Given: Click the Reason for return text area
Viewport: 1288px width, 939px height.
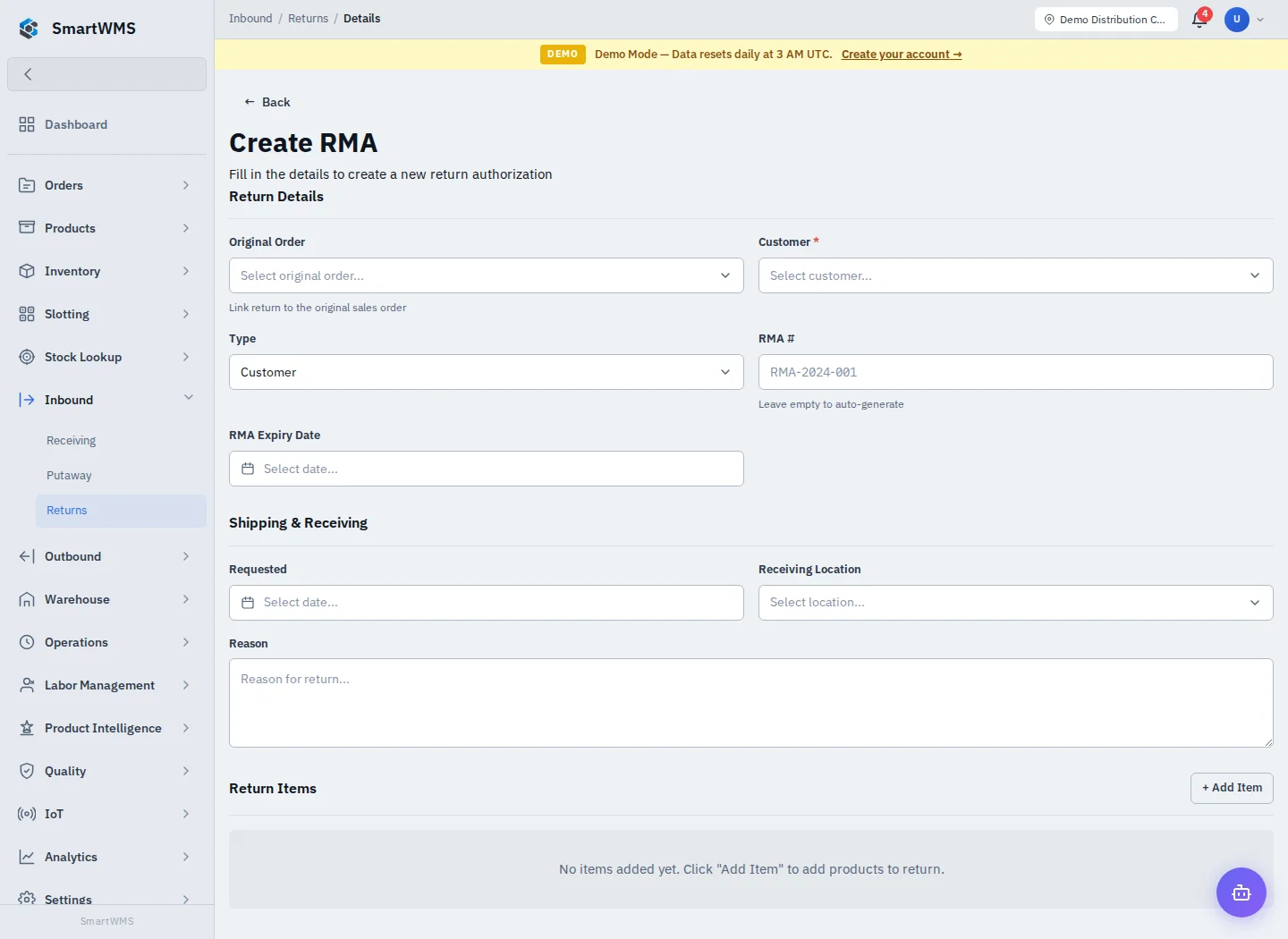Looking at the screenshot, I should (x=751, y=703).
